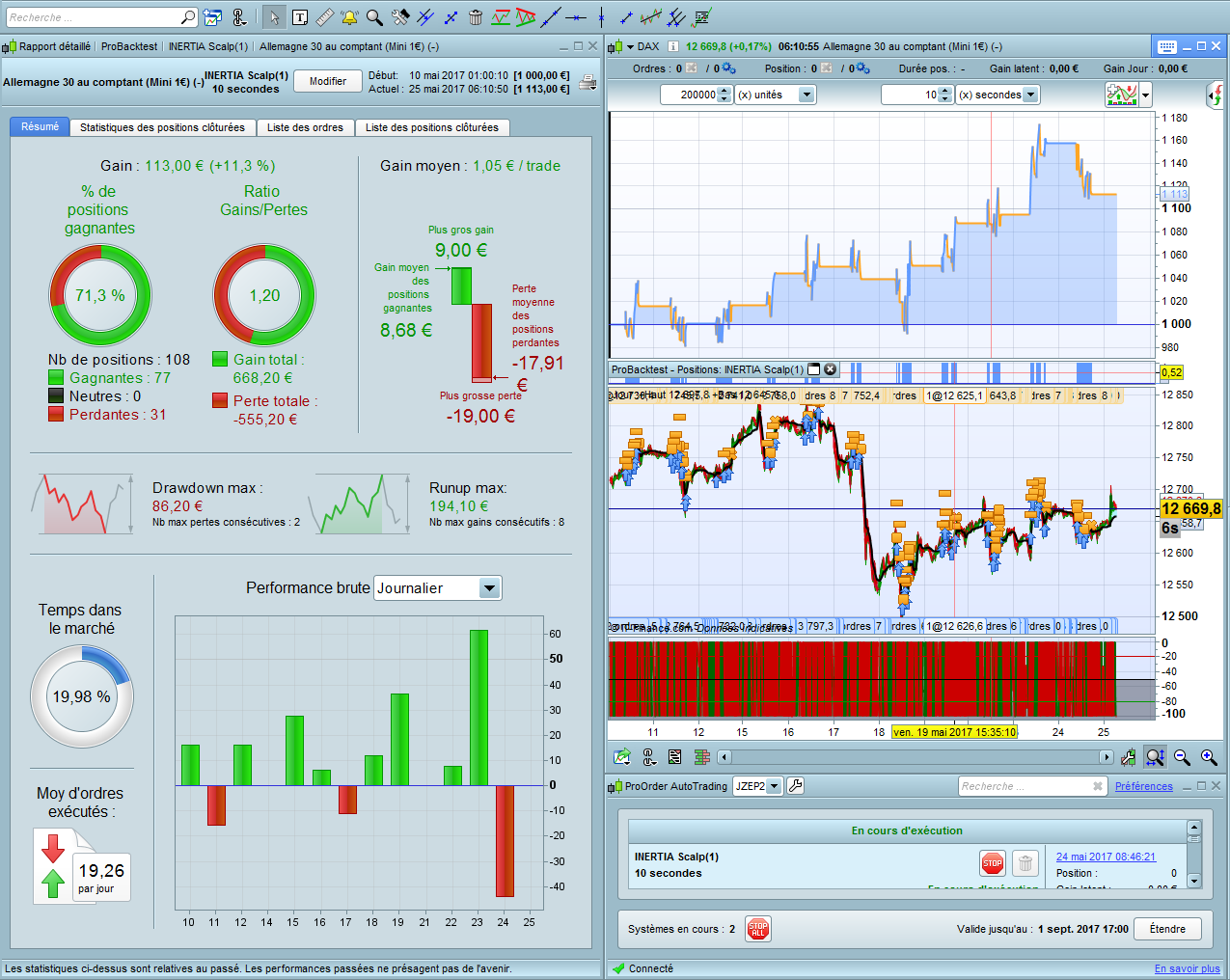Click the search magnifier in the top search field
This screenshot has height=980, width=1230.
(x=188, y=17)
